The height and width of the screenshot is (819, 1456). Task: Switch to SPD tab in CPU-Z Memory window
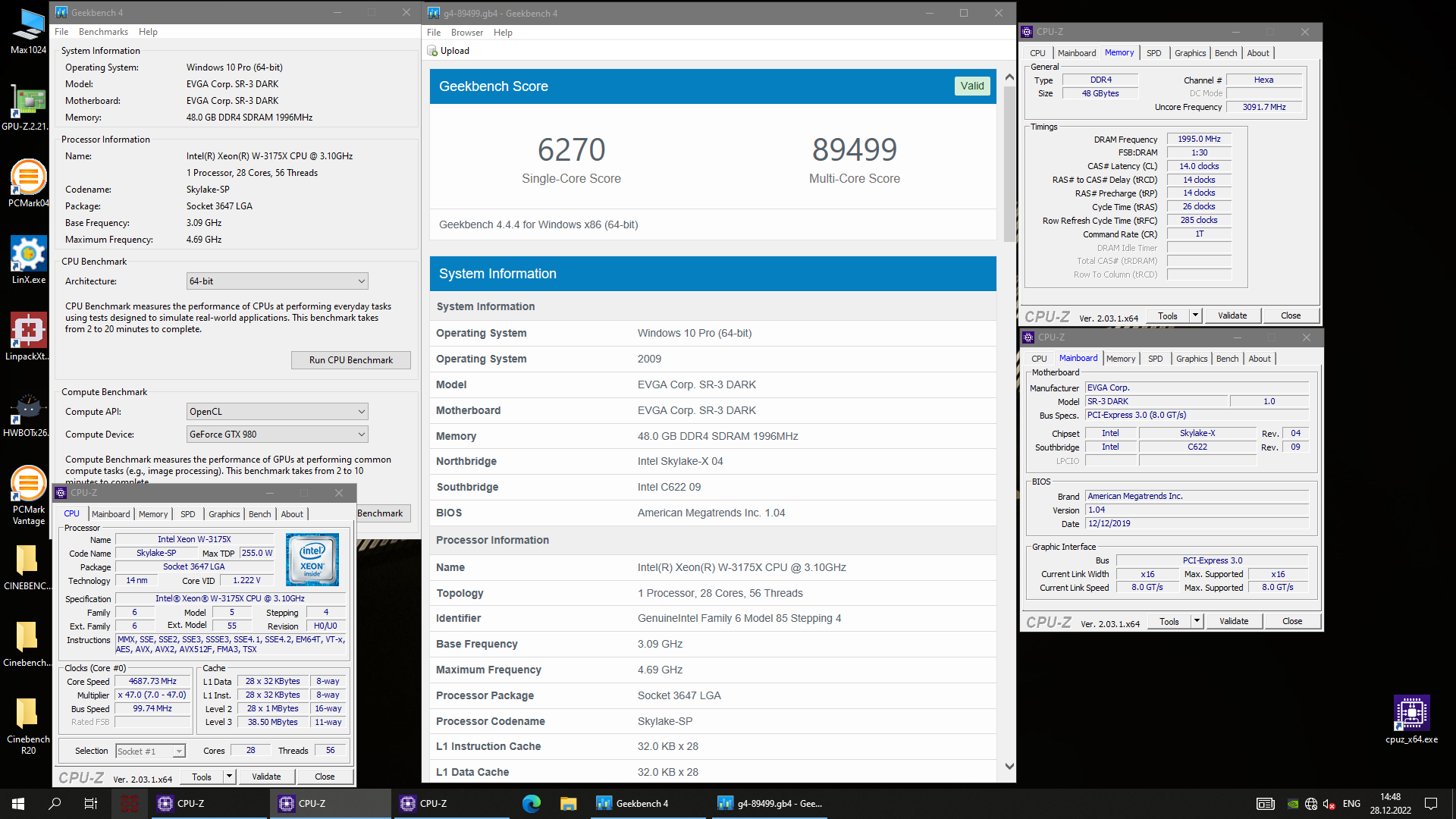pyautogui.click(x=1153, y=53)
